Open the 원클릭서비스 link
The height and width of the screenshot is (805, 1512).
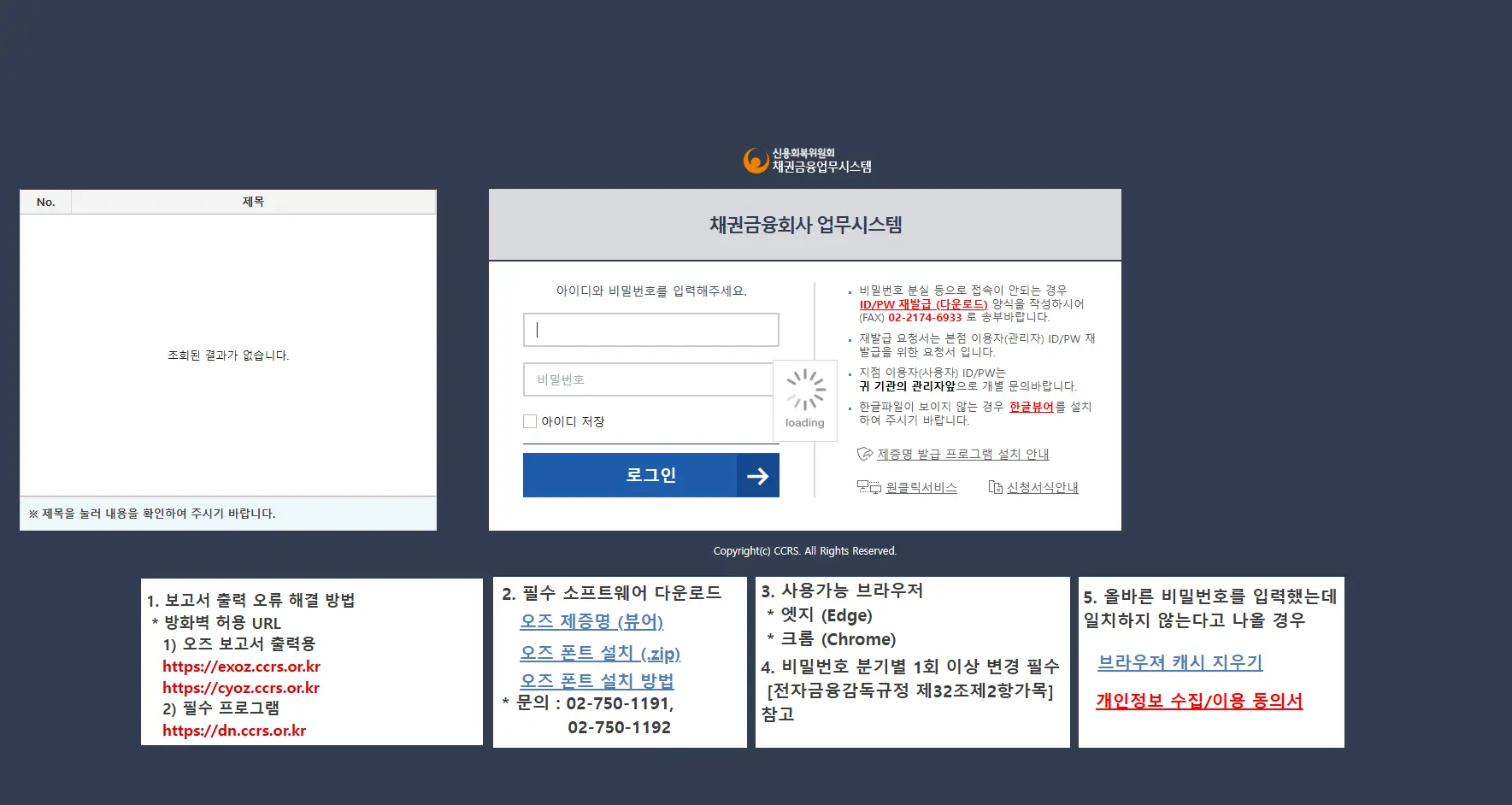click(x=921, y=487)
